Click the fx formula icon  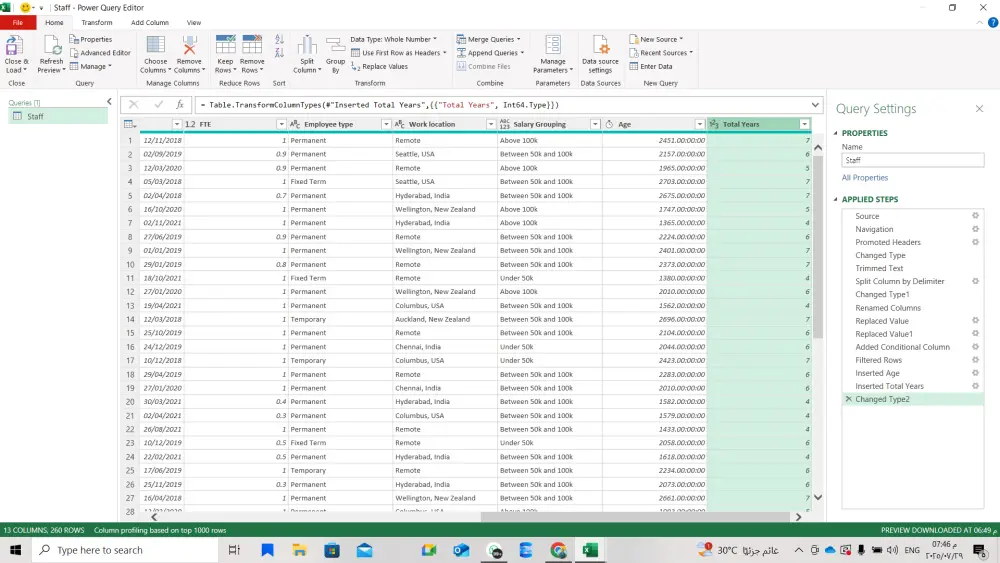click(x=180, y=105)
